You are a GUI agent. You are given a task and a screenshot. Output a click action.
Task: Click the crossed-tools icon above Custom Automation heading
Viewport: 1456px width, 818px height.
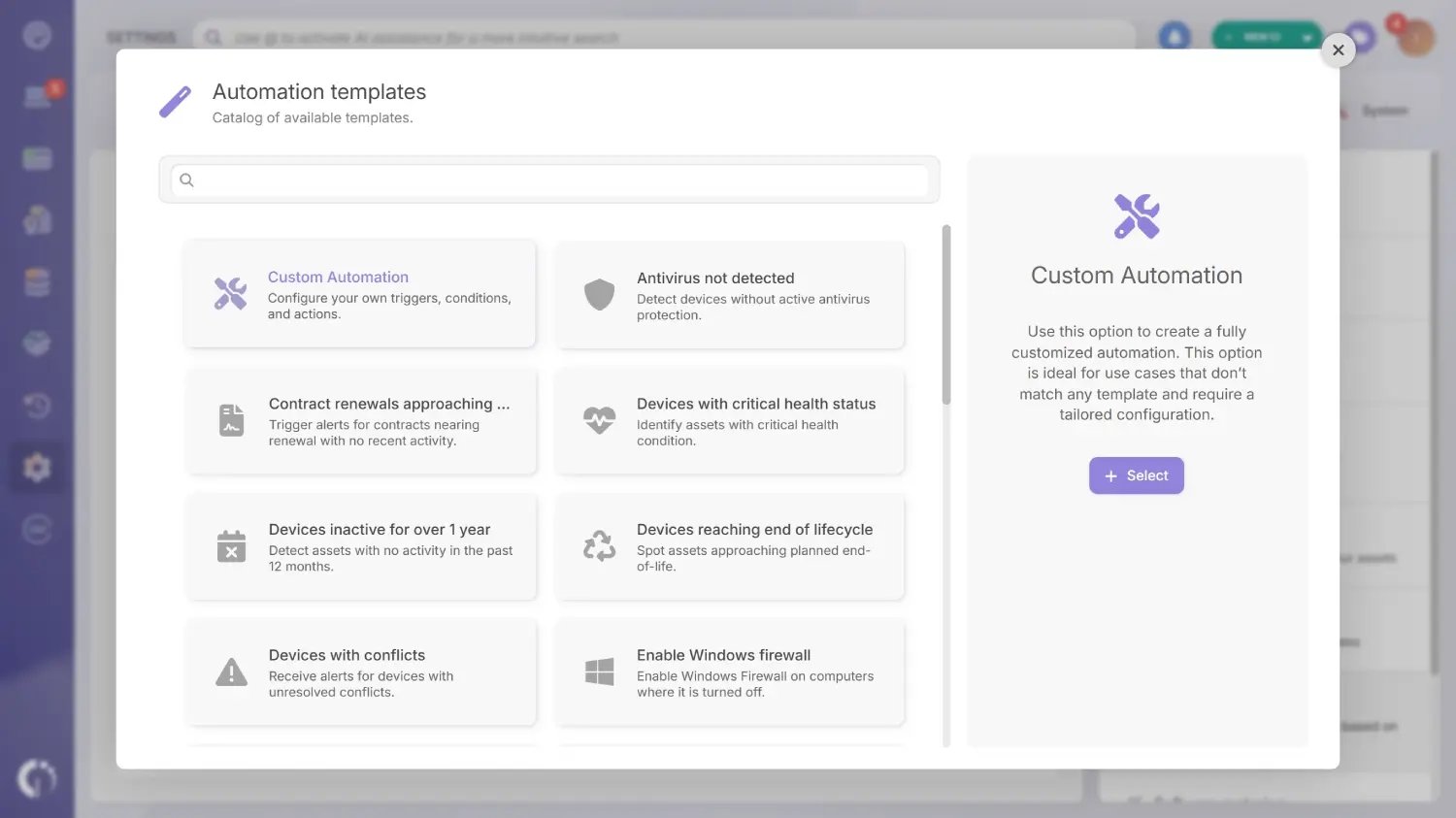tap(1136, 215)
